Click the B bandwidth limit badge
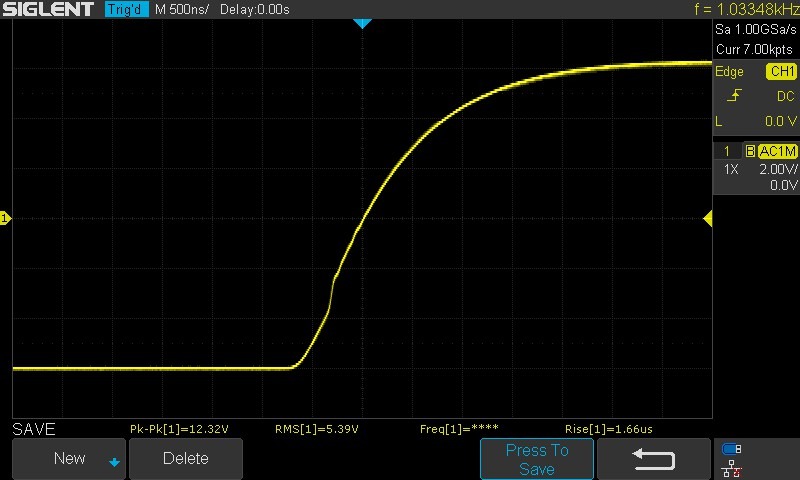The width and height of the screenshot is (800, 480). (x=750, y=151)
